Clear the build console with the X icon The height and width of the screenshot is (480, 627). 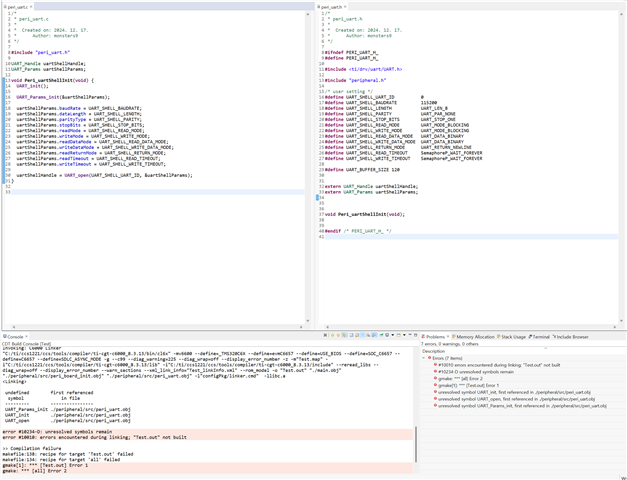pyautogui.click(x=325, y=335)
